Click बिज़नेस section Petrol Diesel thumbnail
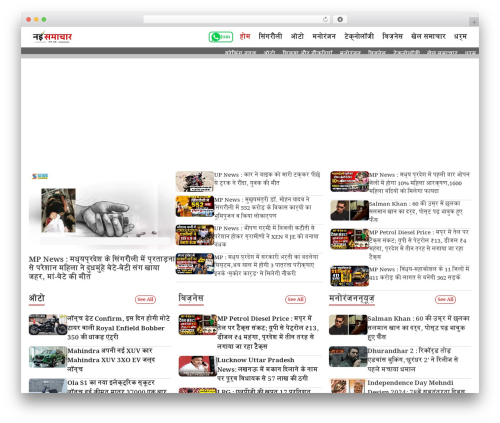This screenshot has height=423, width=500. tap(198, 325)
